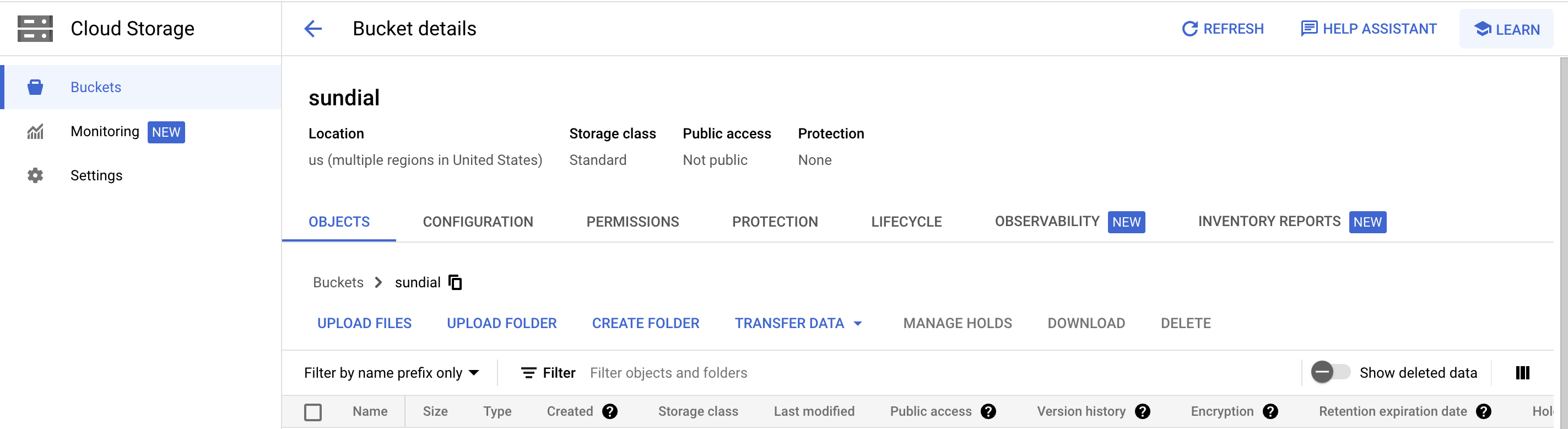Click the Buckets breadcrumb link

[338, 282]
